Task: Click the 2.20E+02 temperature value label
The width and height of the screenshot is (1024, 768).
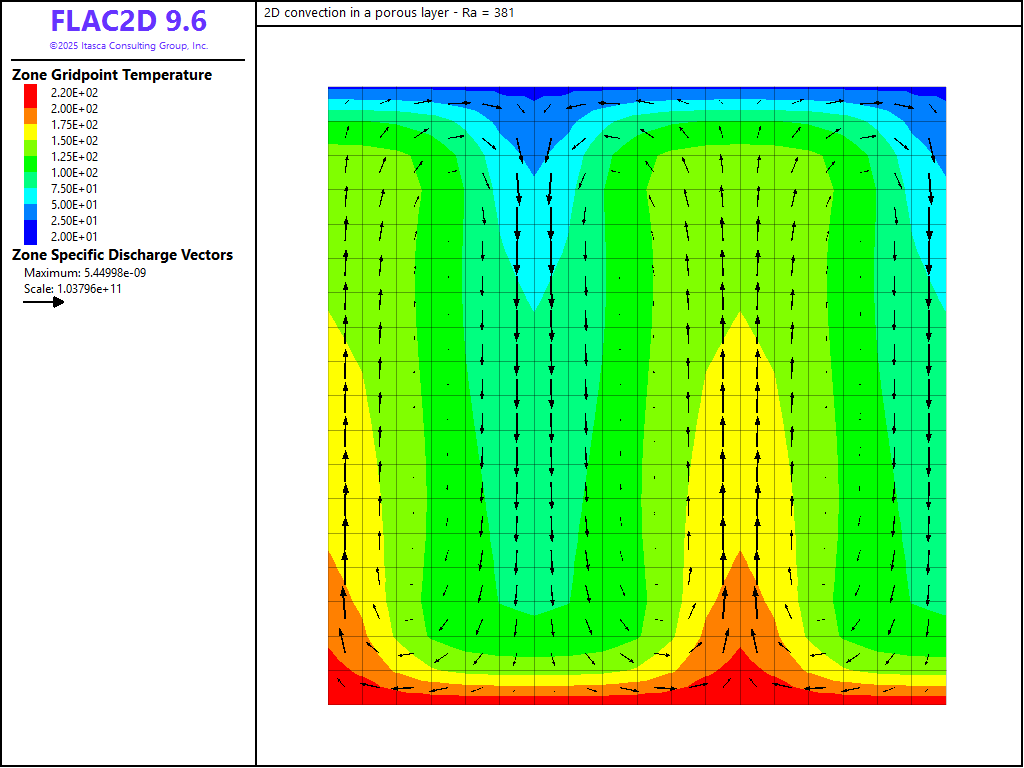Action: (x=75, y=93)
